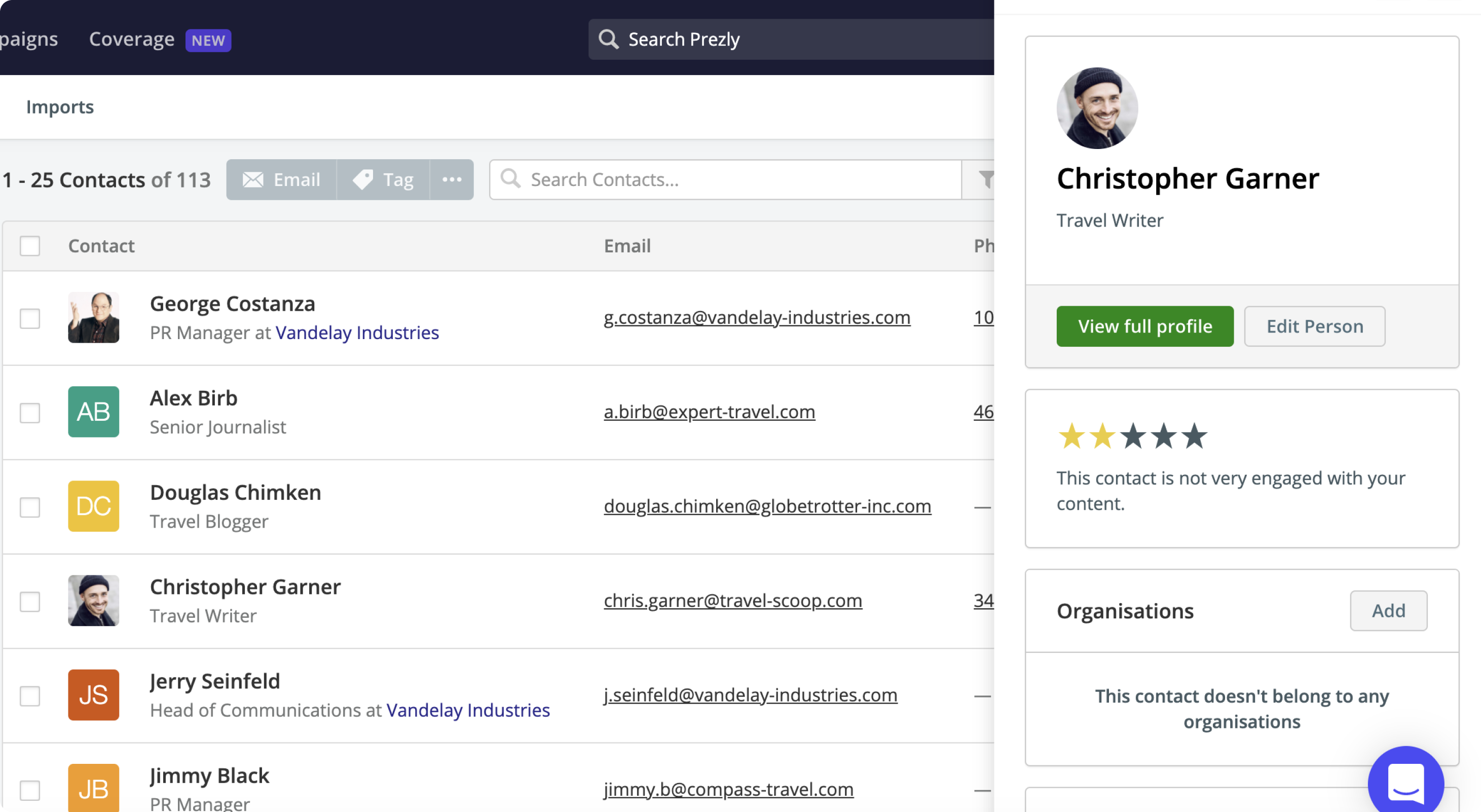Click the tag icon on Tag button
This screenshot has height=812, width=1481.
click(x=363, y=180)
